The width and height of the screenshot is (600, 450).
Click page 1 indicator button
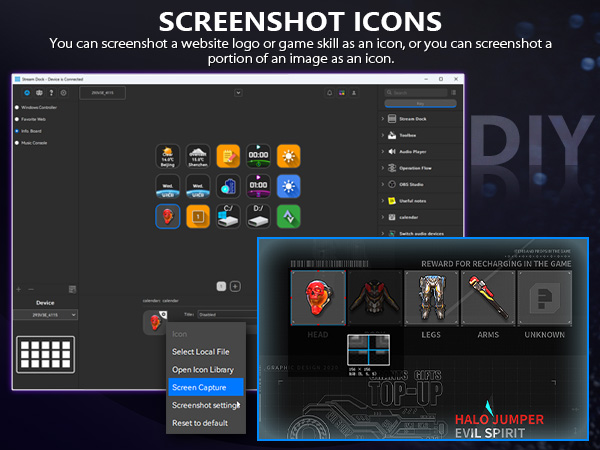coord(221,286)
